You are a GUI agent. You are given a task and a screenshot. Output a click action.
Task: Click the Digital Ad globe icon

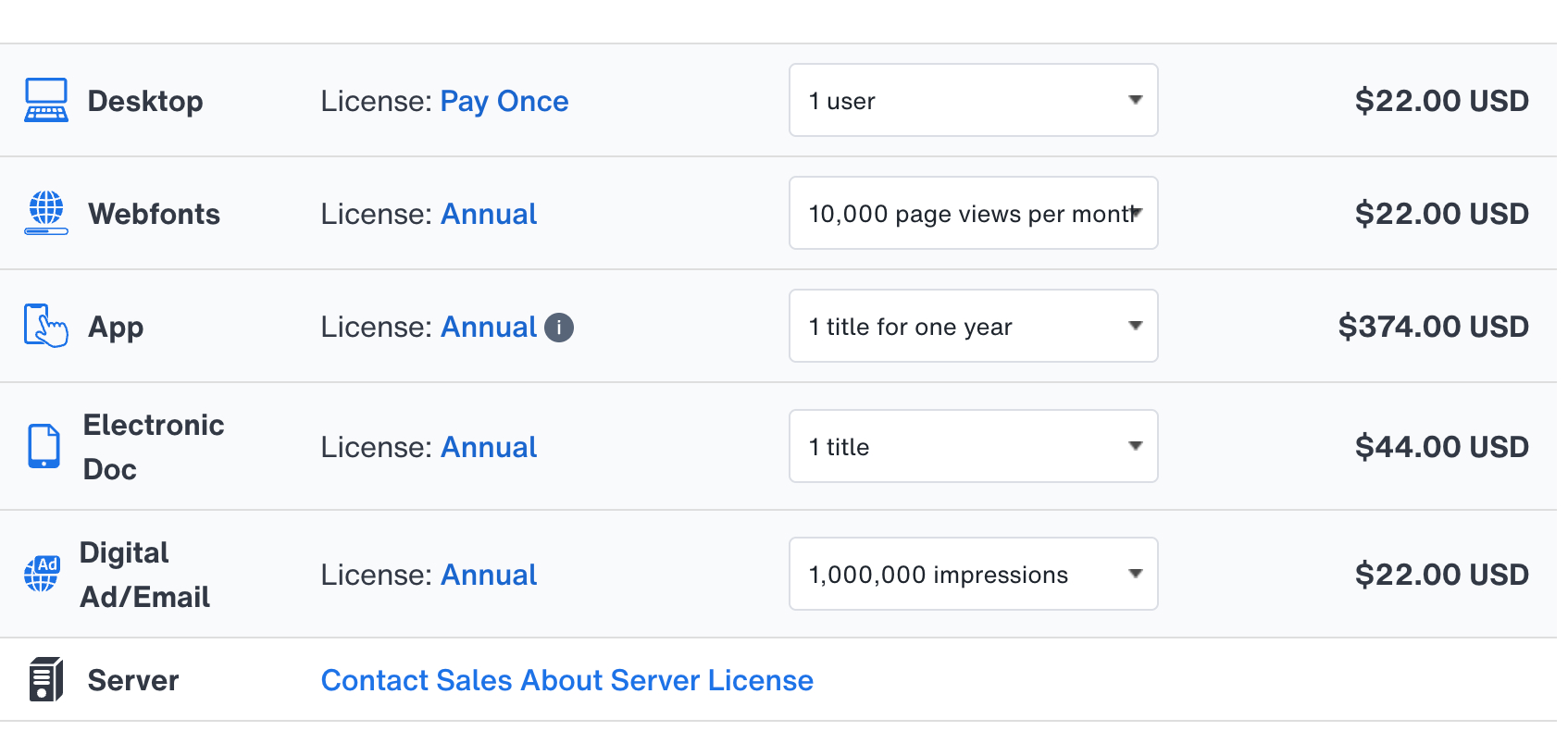tap(42, 574)
